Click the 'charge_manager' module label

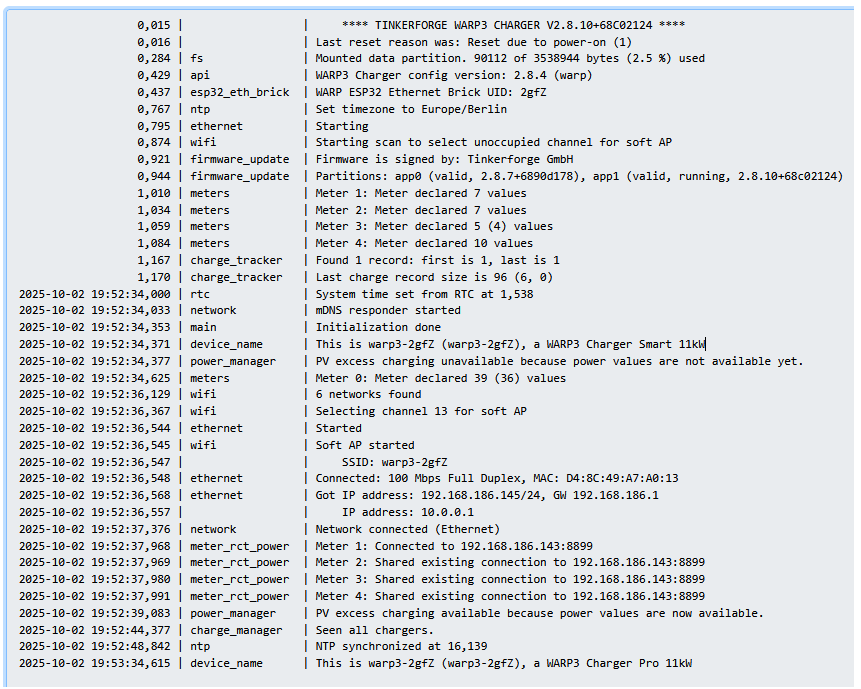(x=236, y=630)
